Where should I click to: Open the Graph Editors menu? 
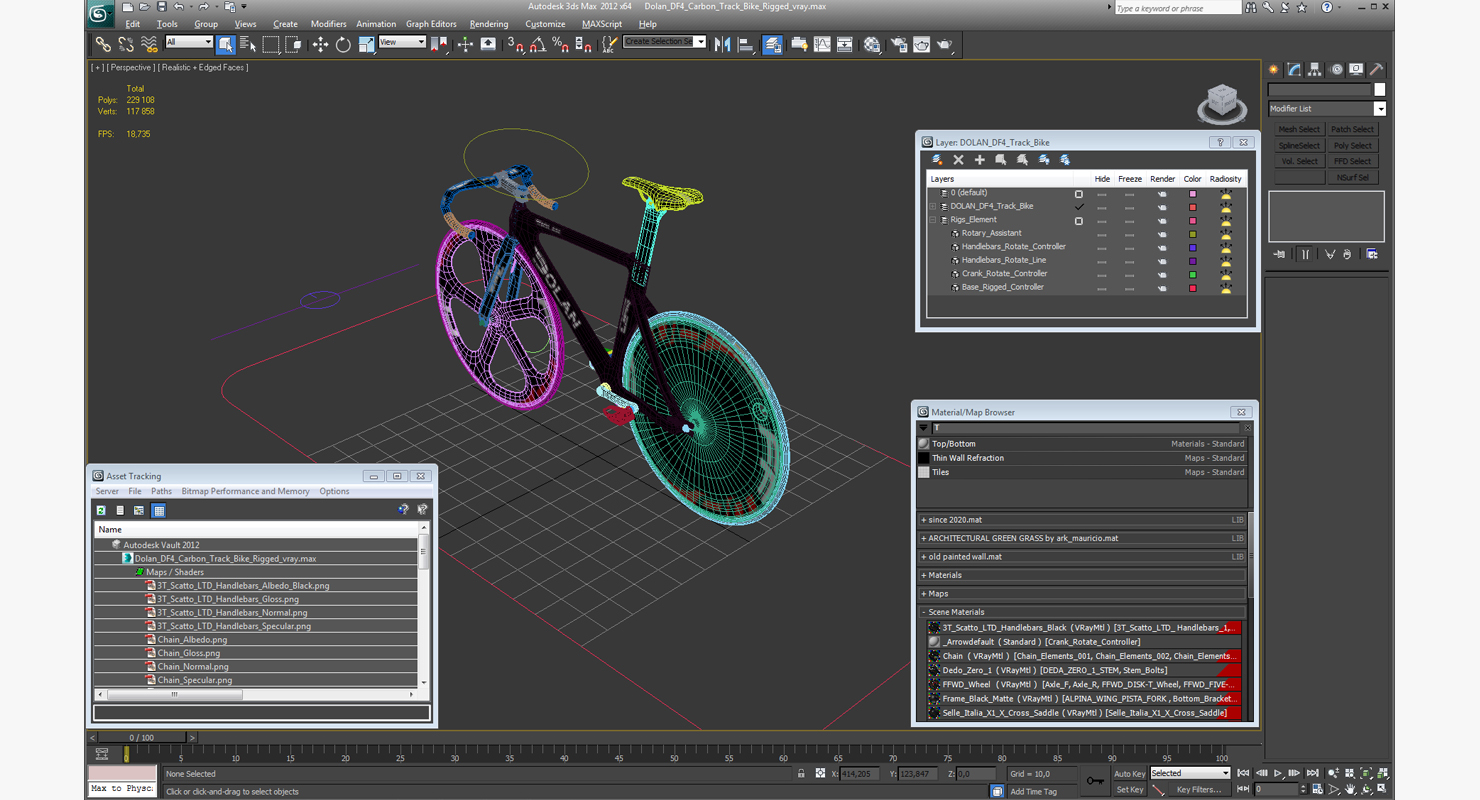click(x=431, y=24)
